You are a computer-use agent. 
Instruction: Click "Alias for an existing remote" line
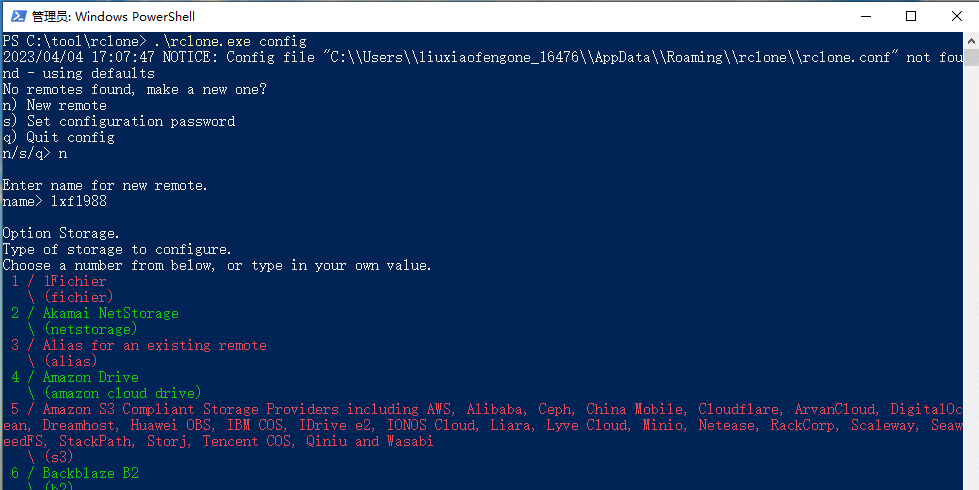[x=154, y=345]
